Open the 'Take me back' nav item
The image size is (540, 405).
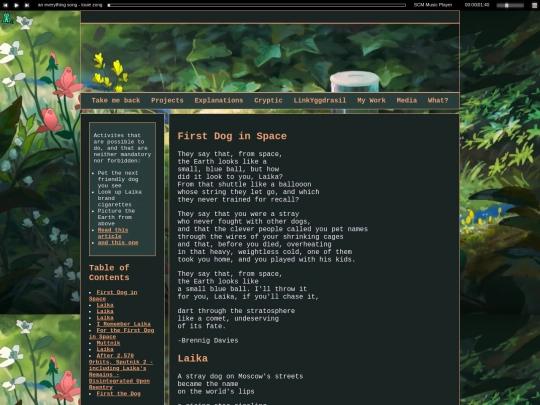(x=116, y=101)
